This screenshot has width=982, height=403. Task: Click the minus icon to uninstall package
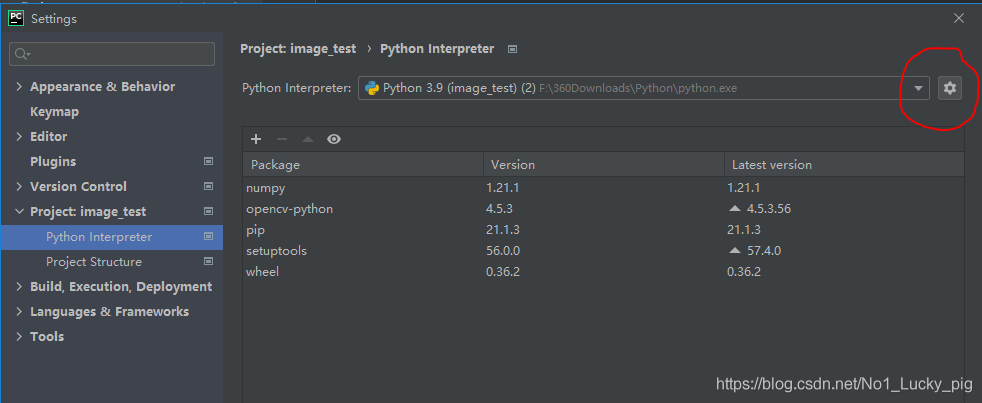[282, 139]
